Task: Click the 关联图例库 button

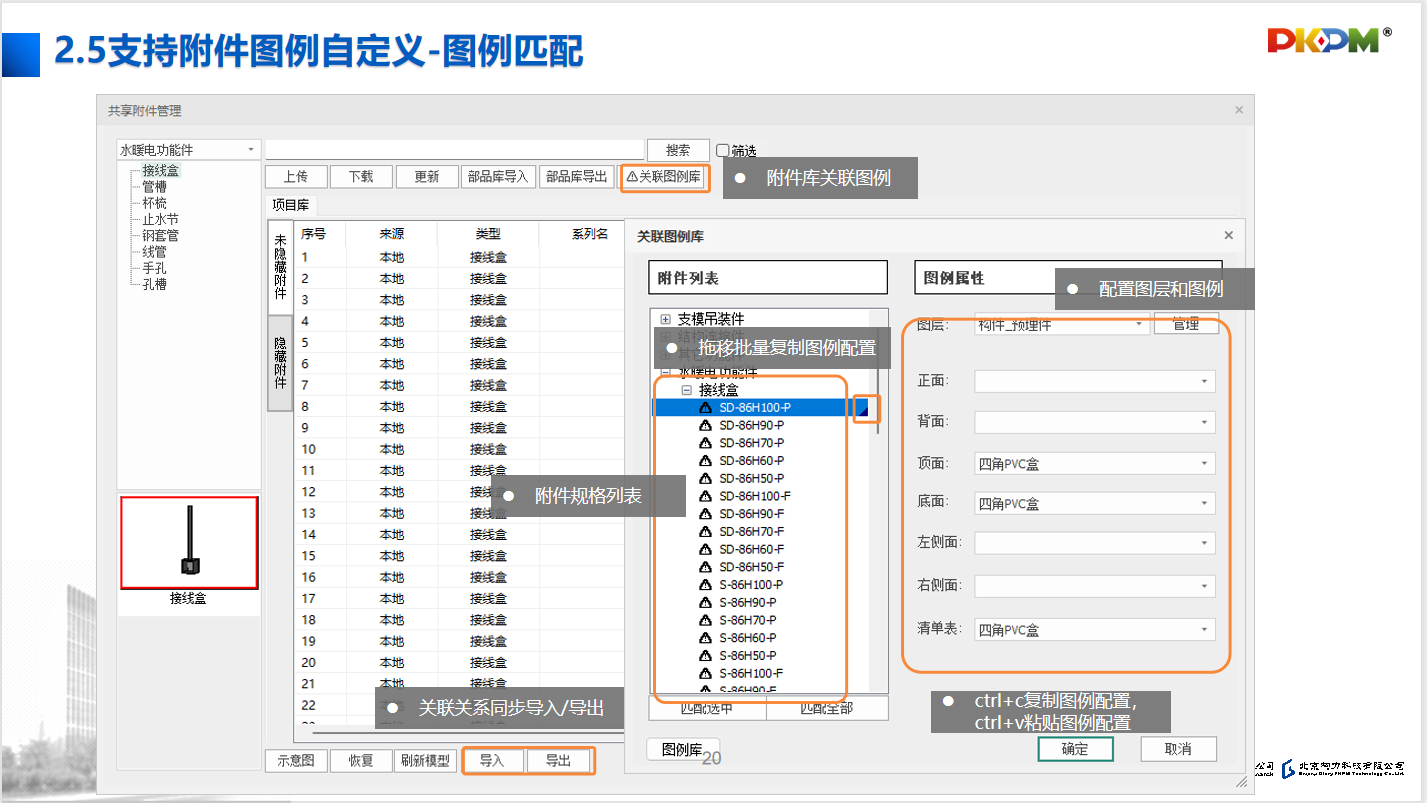Action: 664,177
